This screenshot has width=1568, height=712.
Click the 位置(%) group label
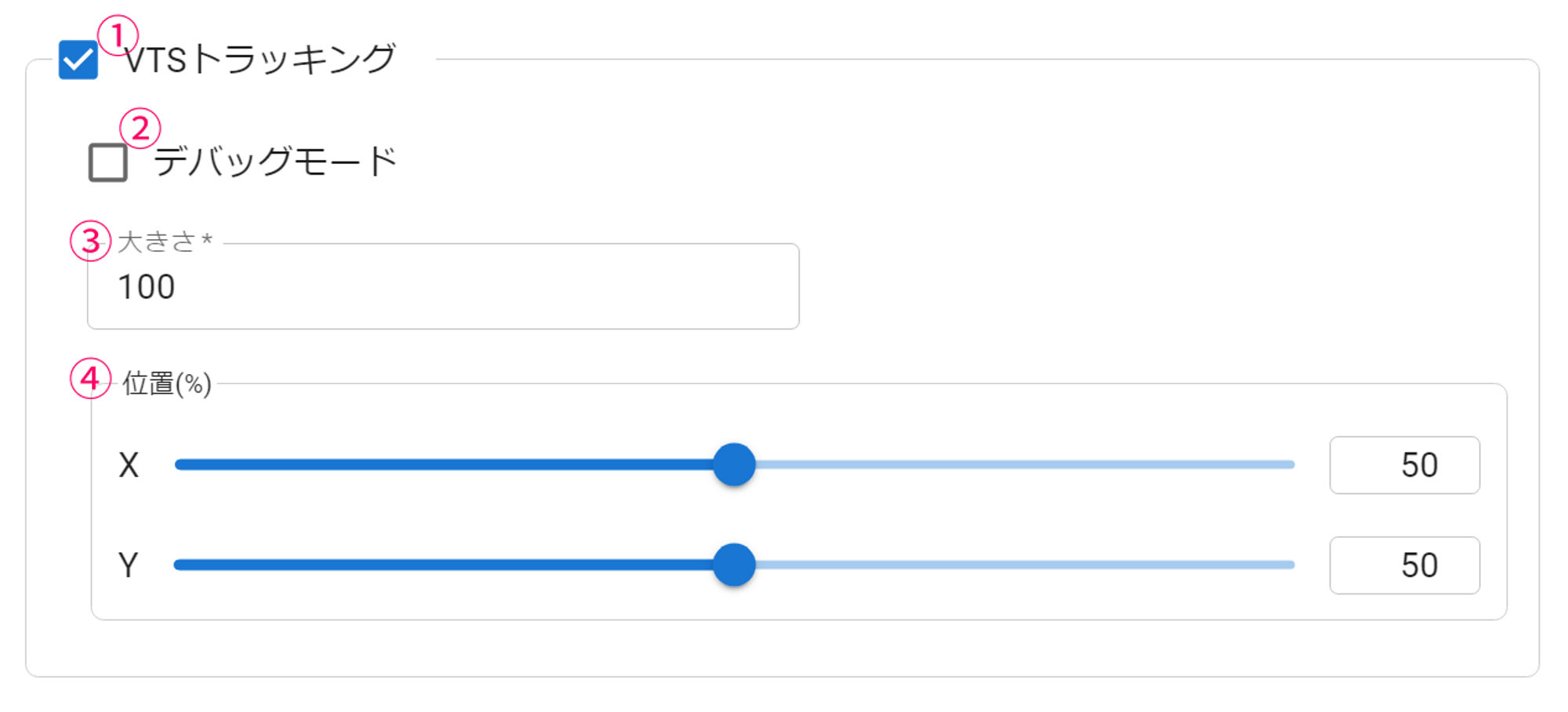click(x=167, y=384)
